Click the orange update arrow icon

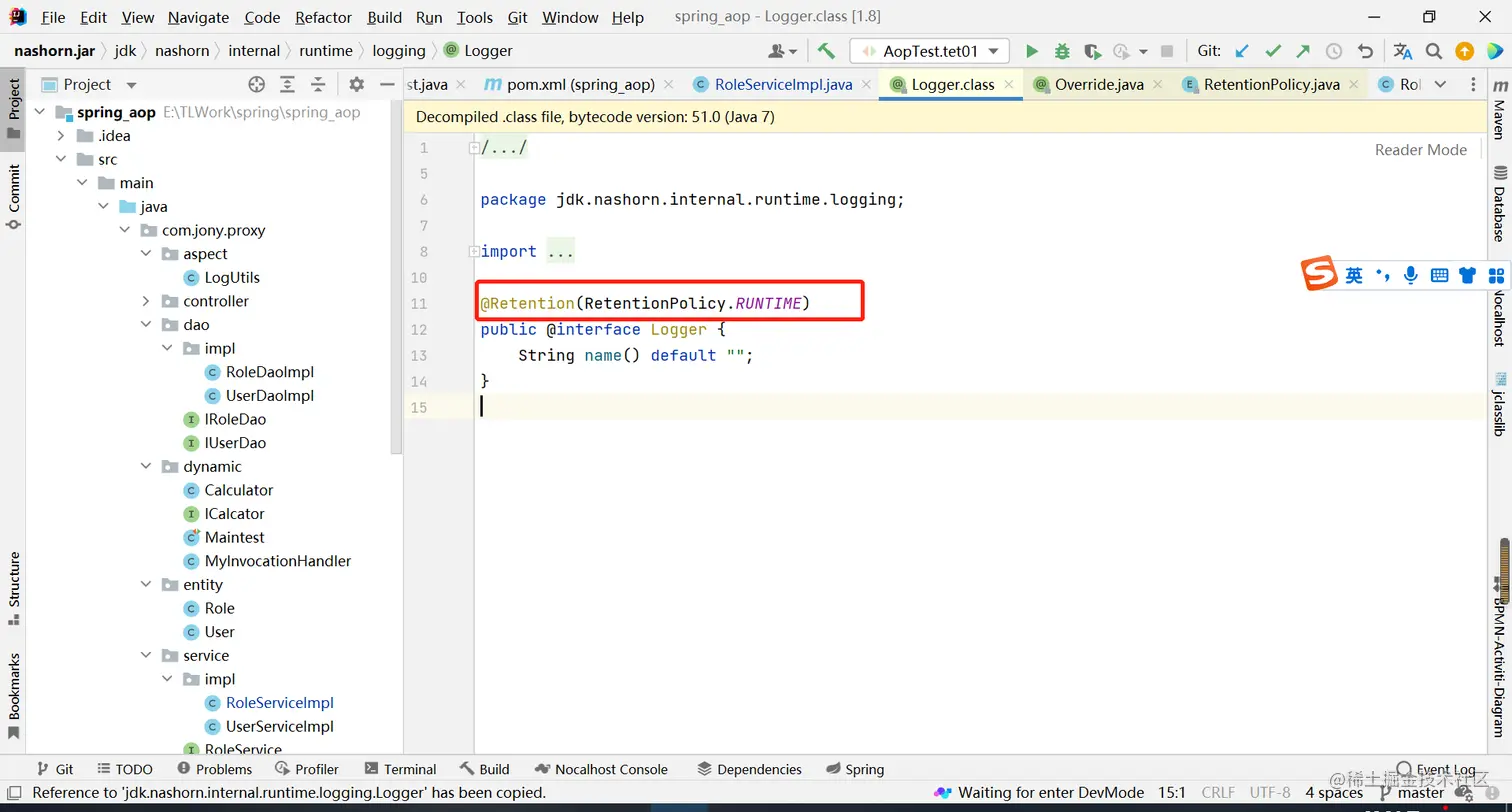[1464, 51]
